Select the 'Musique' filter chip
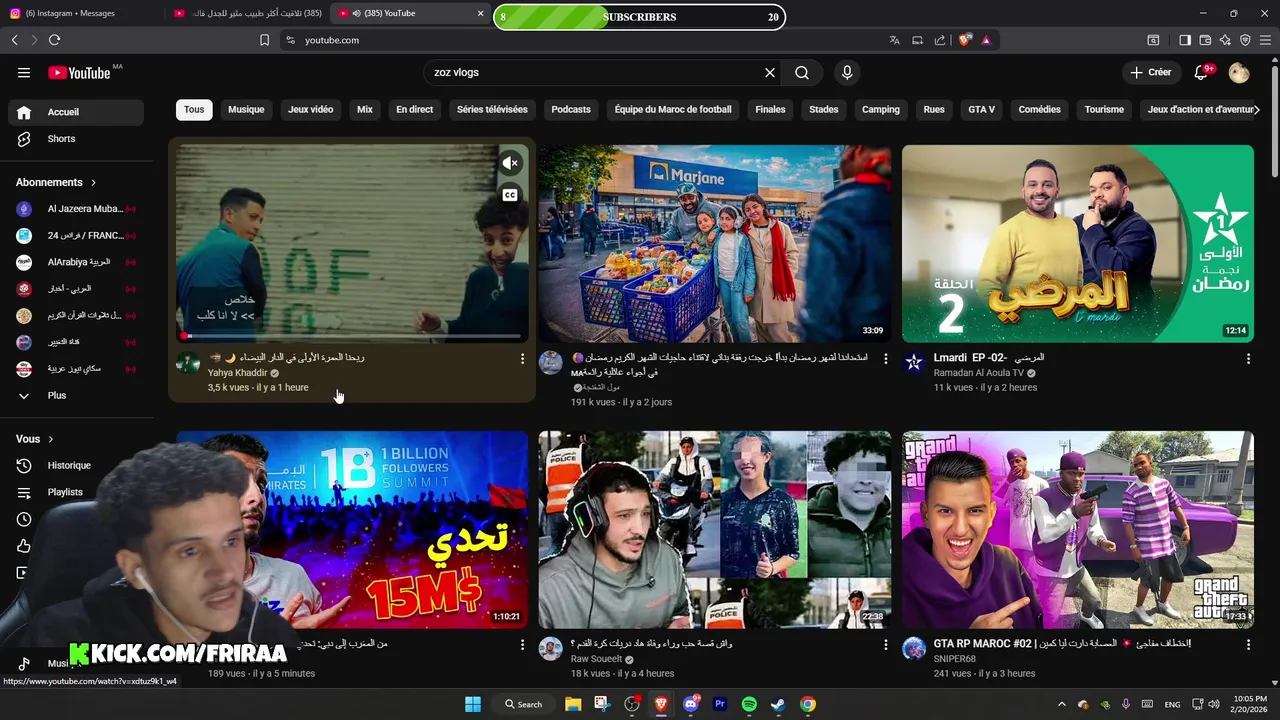The width and height of the screenshot is (1280, 720). [246, 109]
